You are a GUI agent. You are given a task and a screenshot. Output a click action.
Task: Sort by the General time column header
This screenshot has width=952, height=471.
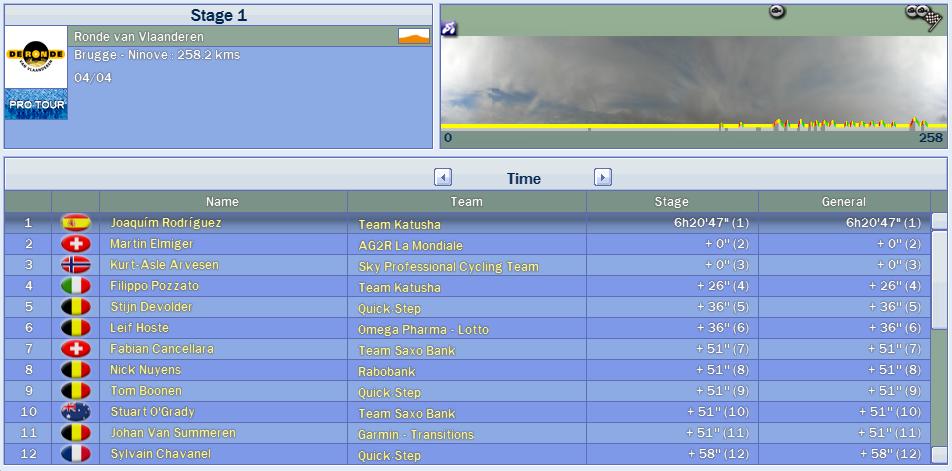[x=843, y=202]
